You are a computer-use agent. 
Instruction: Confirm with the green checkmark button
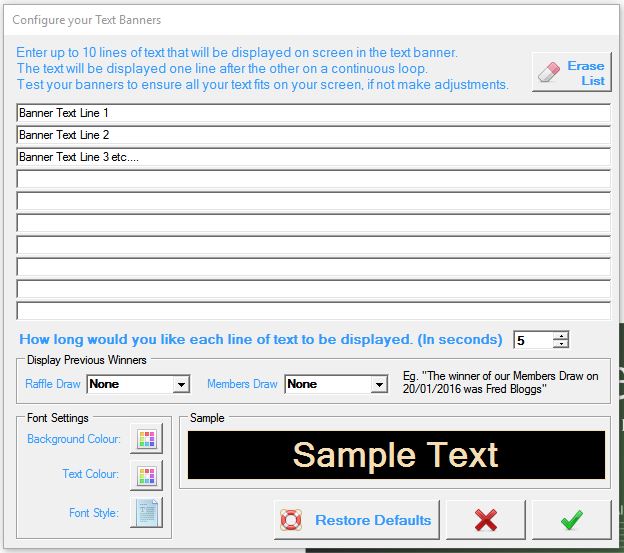click(571, 520)
